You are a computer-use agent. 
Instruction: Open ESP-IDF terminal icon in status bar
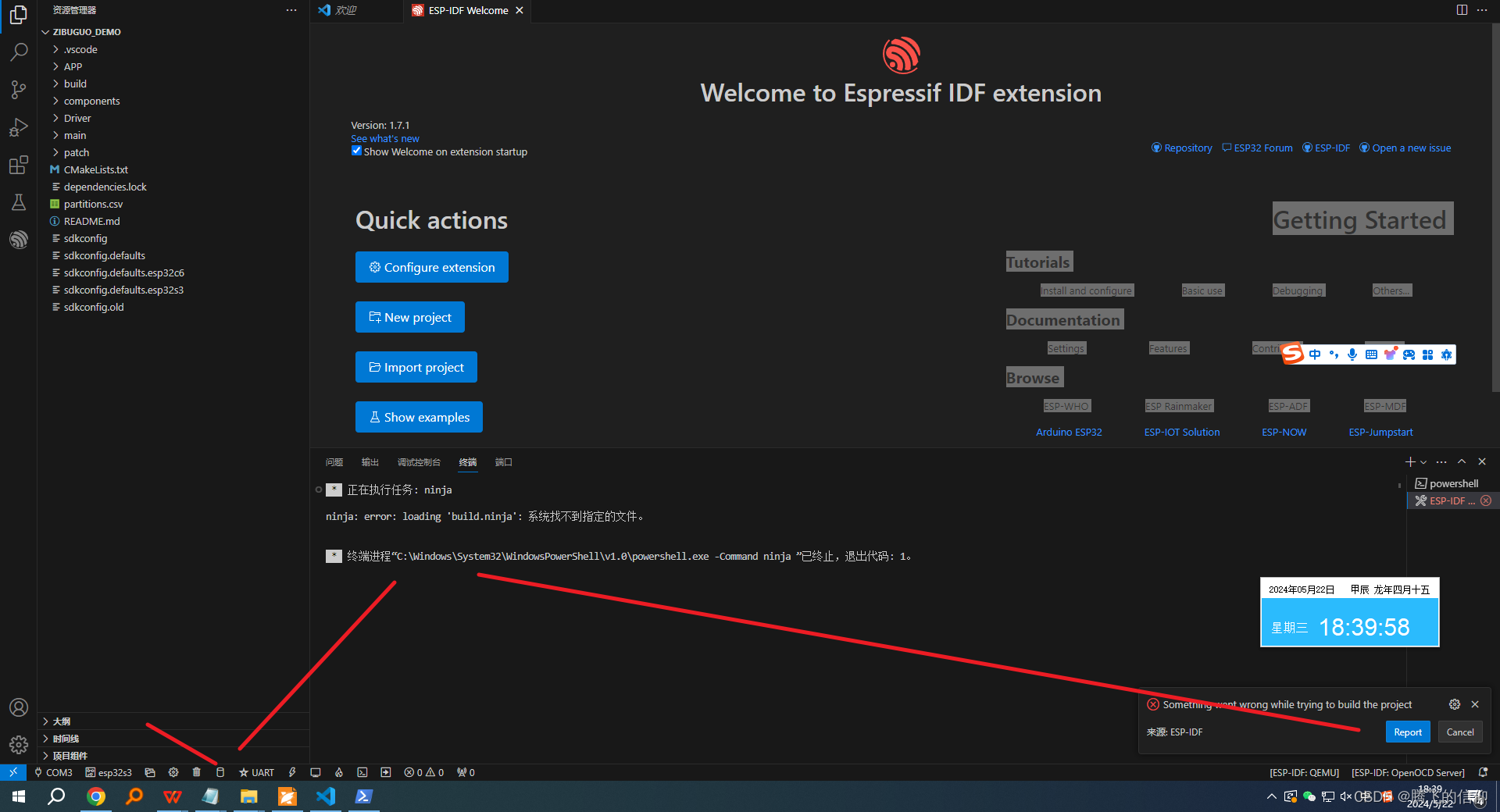(362, 772)
